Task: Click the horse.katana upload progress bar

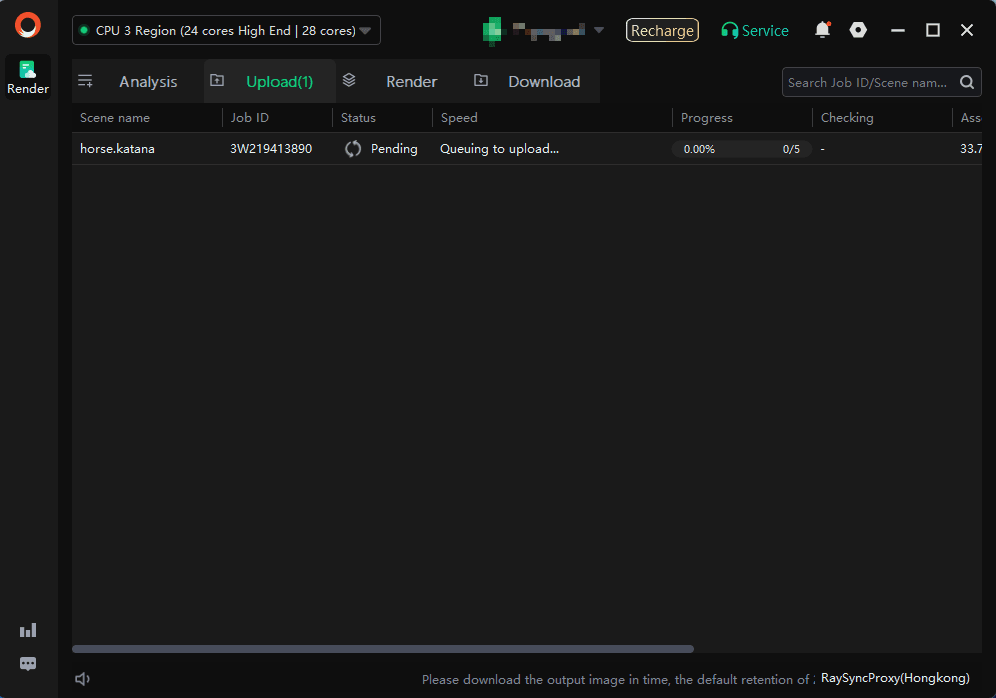Action: point(741,149)
